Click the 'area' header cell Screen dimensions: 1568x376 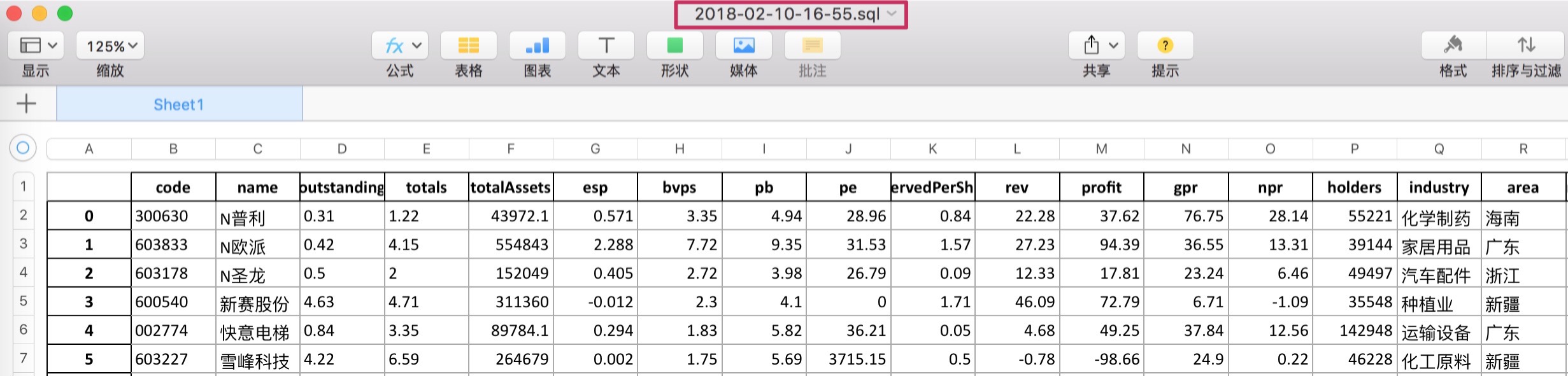1523,187
